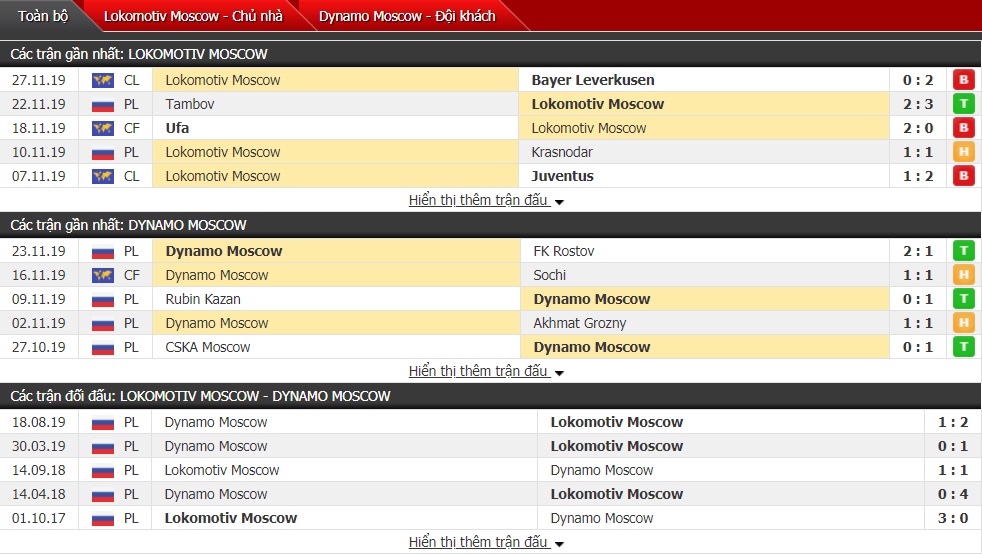Click Russia flag on 10.11.19 Krasnodar row
The height and width of the screenshot is (555, 982).
[x=103, y=152]
